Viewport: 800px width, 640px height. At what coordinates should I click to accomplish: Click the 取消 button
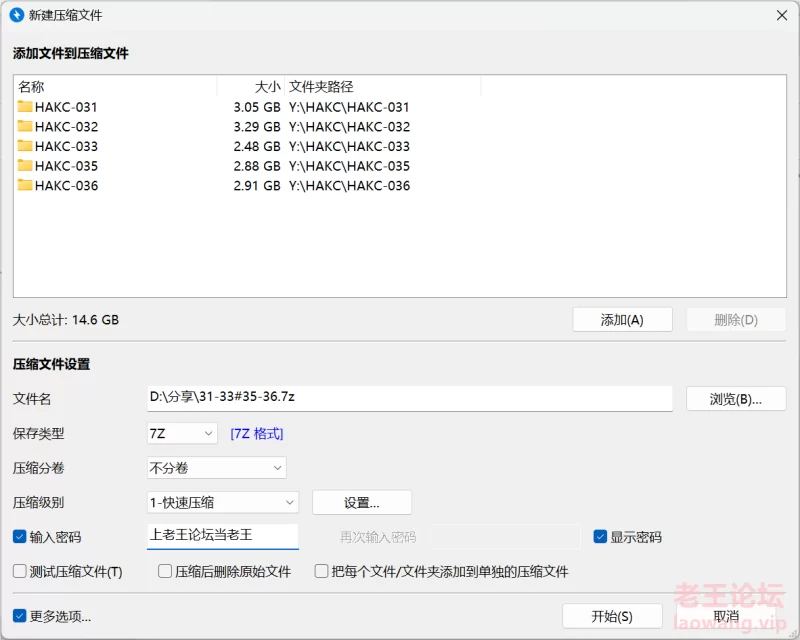[727, 617]
